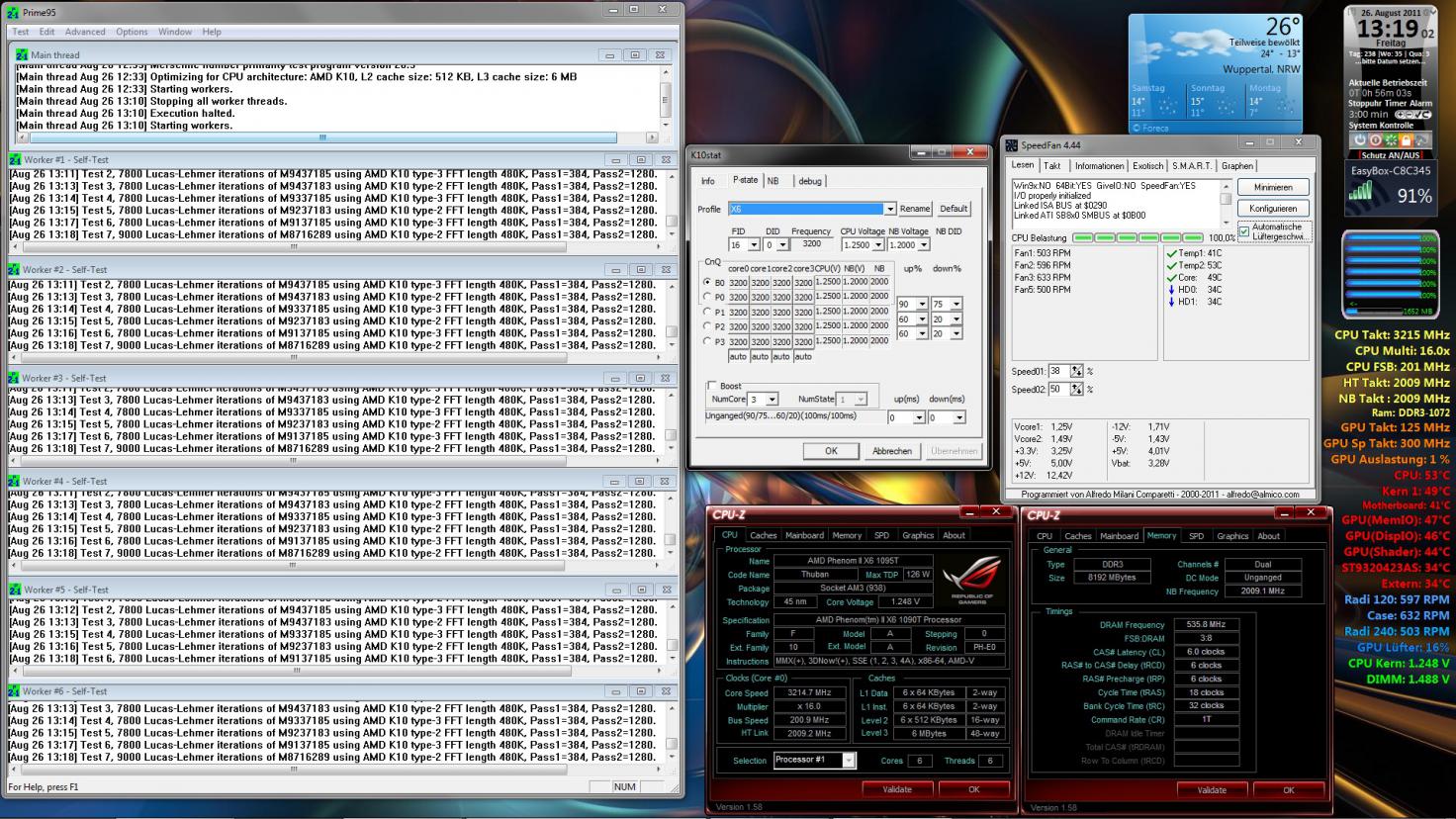Click the blue down arrow next to HD0
Image resolution: width=1456 pixels, height=819 pixels.
click(1172, 289)
